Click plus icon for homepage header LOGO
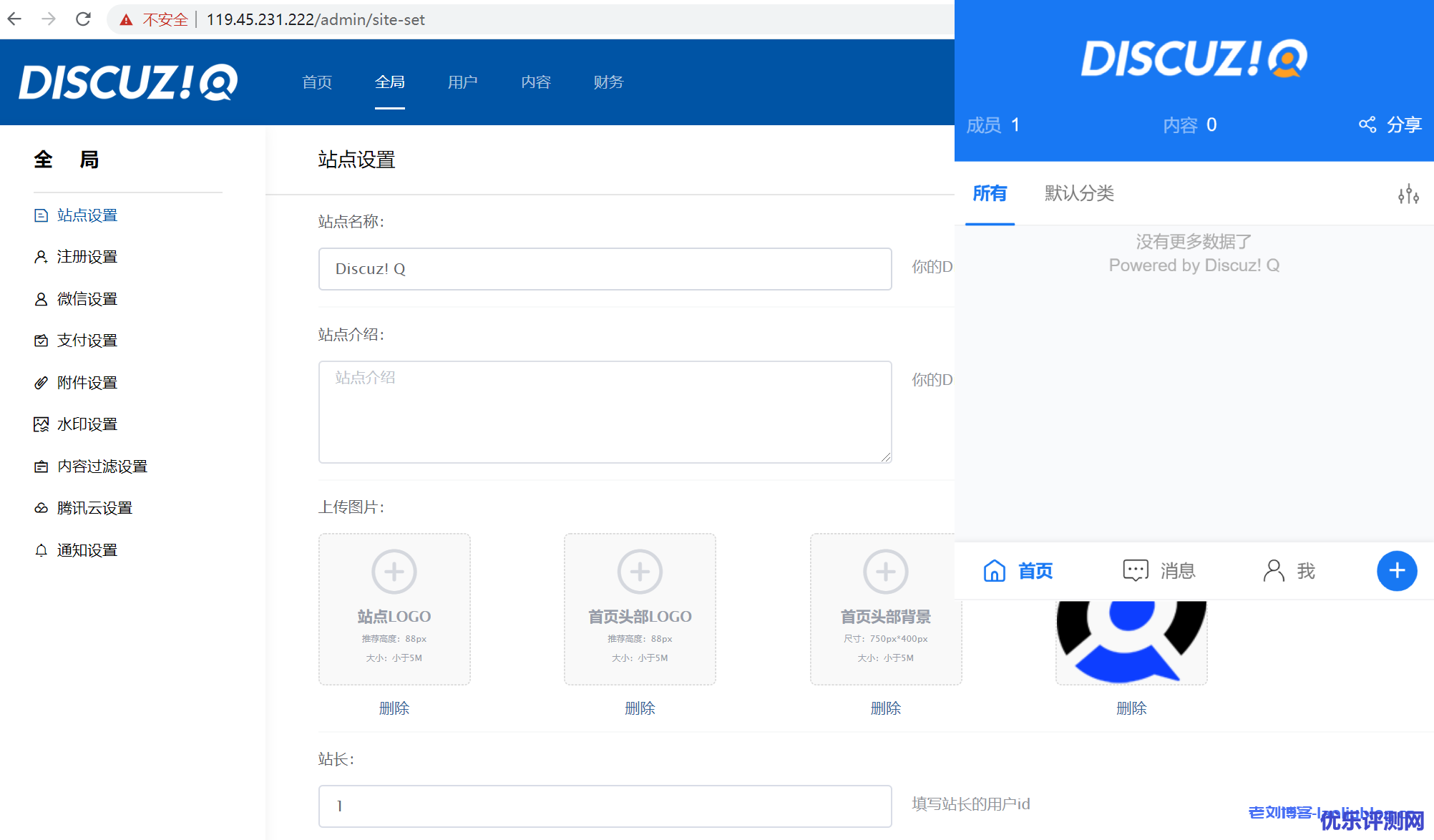The width and height of the screenshot is (1434, 840). tap(640, 571)
